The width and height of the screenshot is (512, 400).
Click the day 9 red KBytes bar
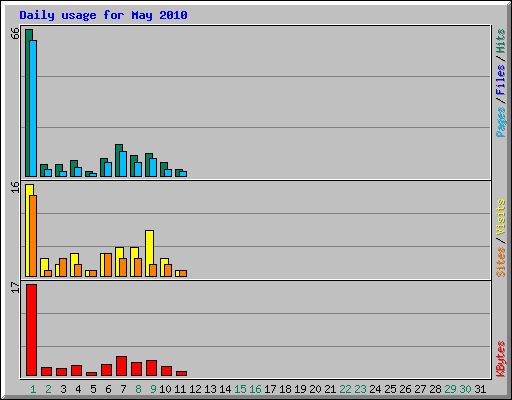(x=151, y=368)
